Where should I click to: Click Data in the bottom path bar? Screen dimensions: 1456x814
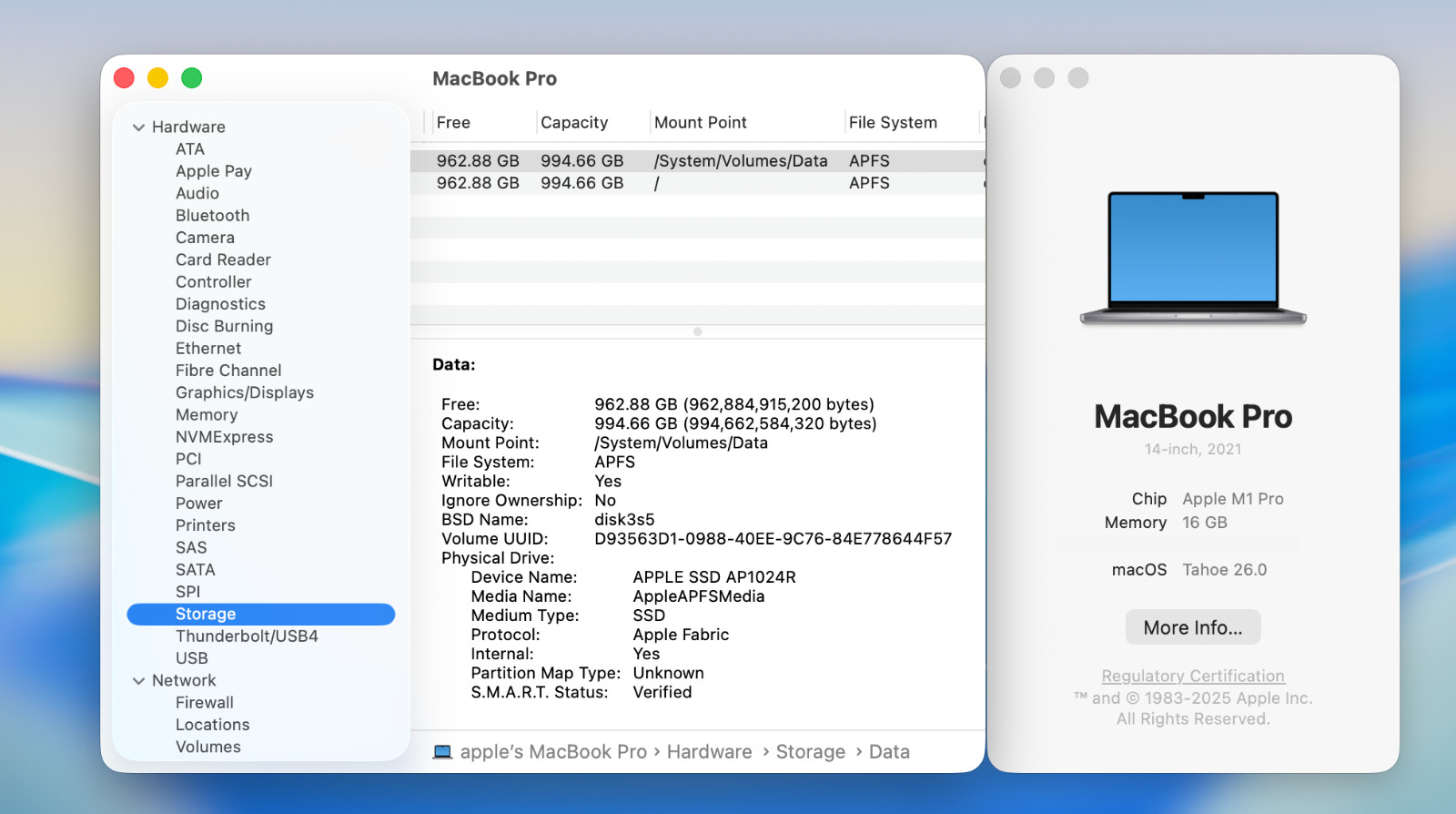point(889,752)
